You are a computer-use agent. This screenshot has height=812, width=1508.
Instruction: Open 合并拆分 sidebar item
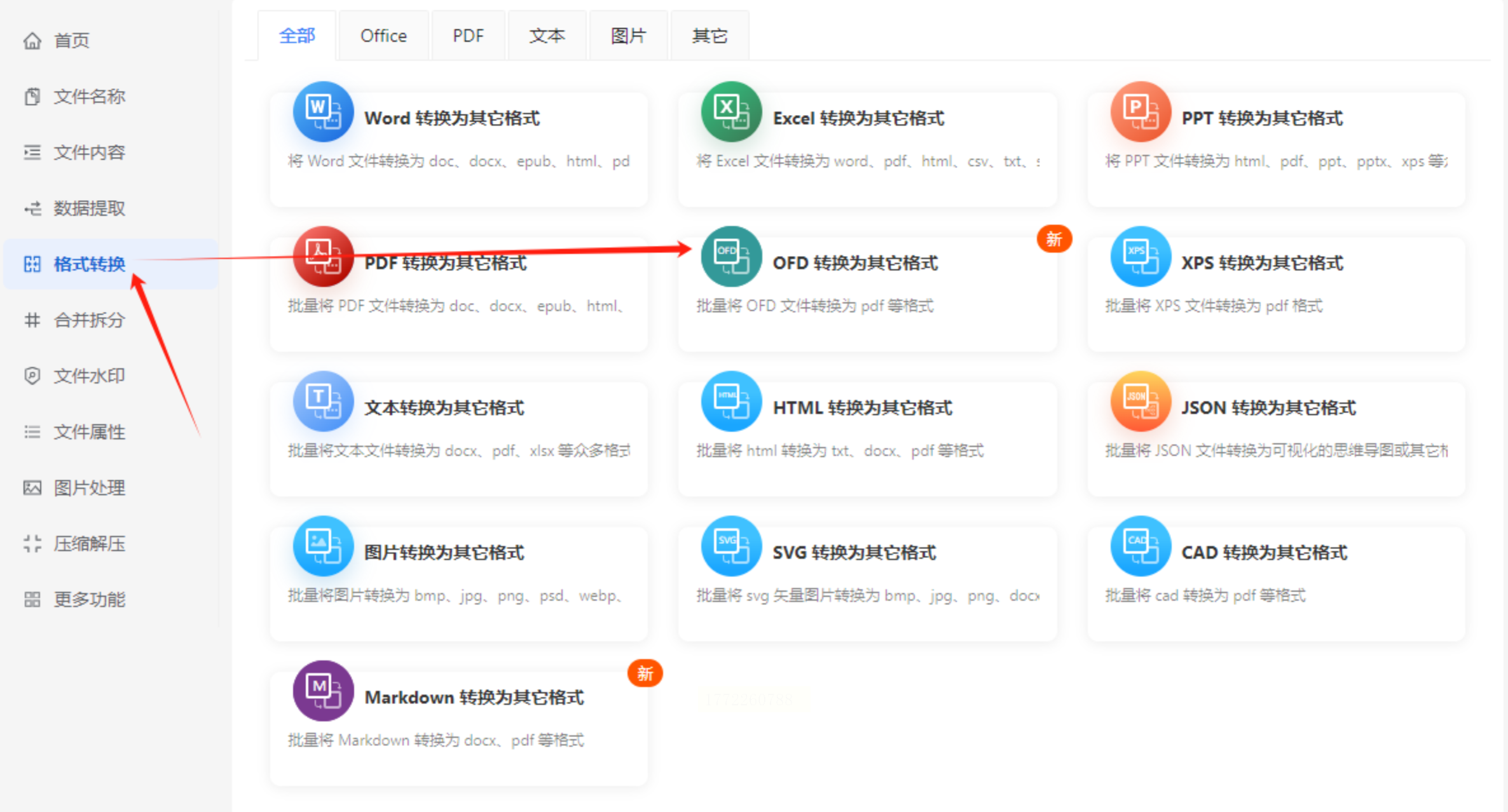[89, 320]
